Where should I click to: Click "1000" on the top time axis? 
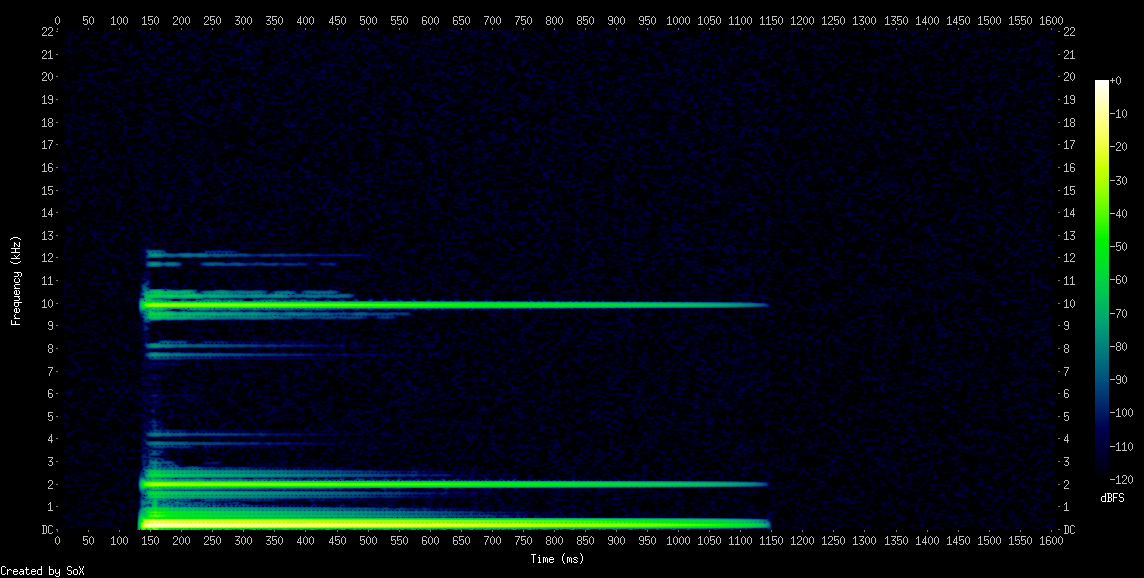tap(678, 20)
